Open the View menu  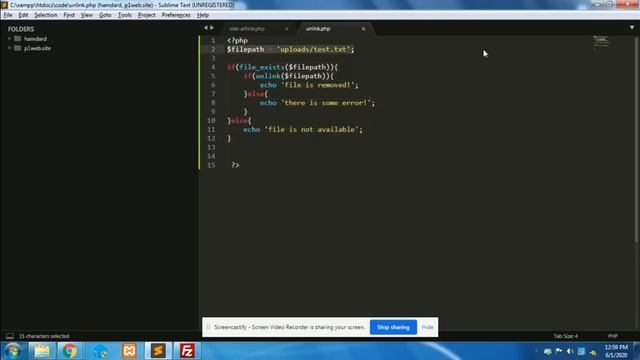tap(87, 15)
